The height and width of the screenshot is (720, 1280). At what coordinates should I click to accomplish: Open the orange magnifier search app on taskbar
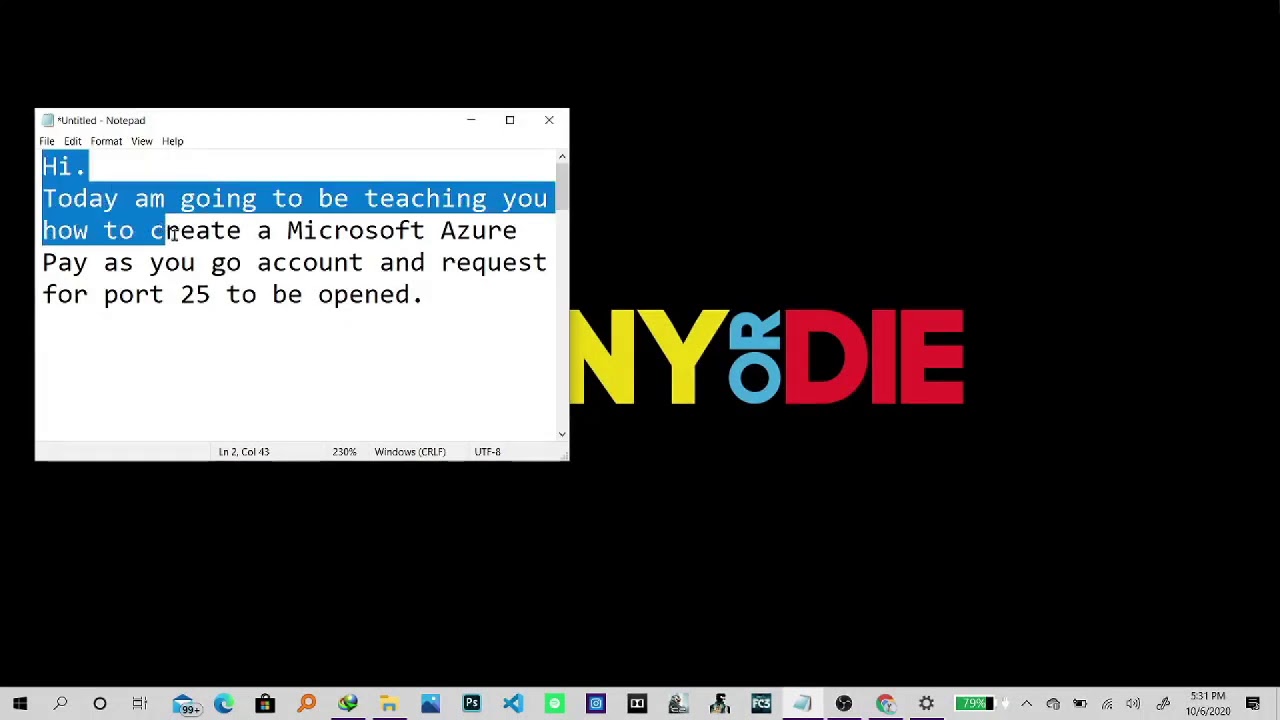(307, 704)
